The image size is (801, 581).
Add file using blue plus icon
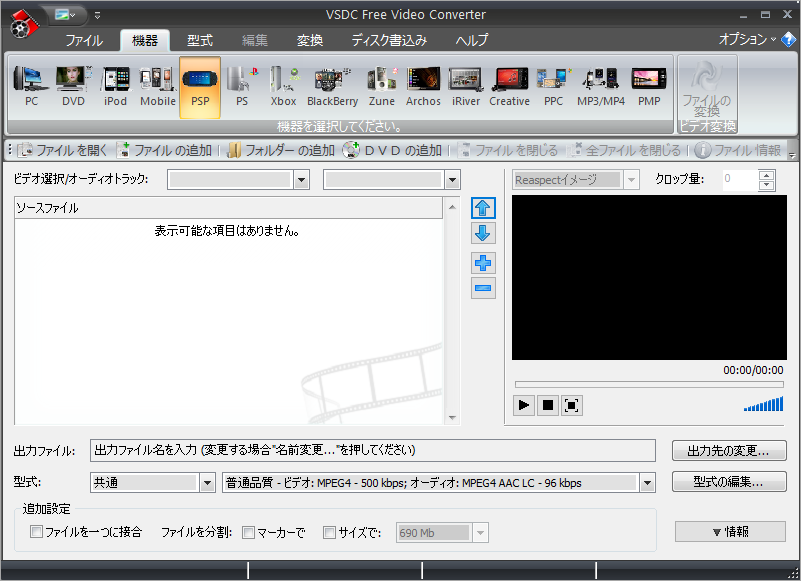click(483, 263)
